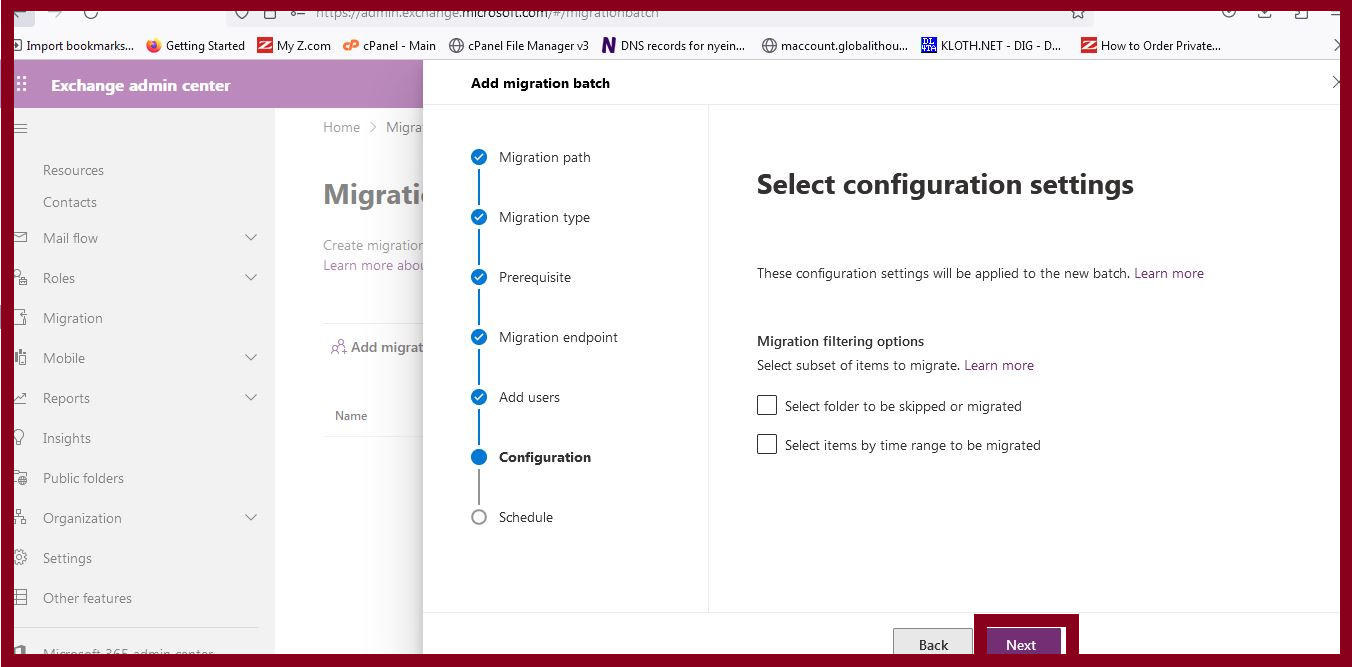Open Getting Started Firefox bookmark
Image resolution: width=1352 pixels, height=667 pixels.
pyautogui.click(x=195, y=45)
